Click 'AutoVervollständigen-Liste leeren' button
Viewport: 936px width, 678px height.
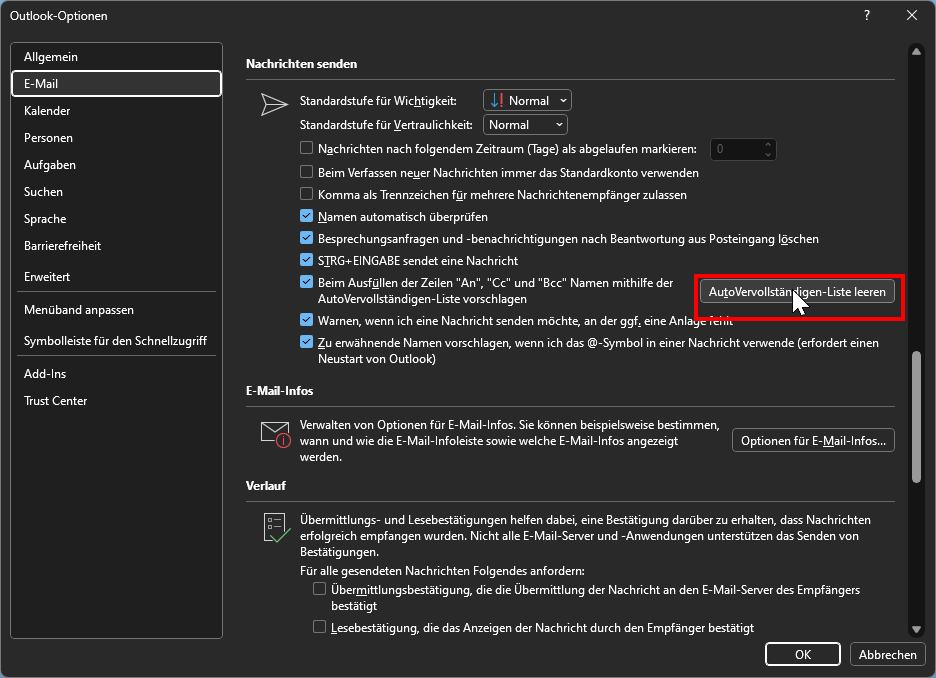797,291
